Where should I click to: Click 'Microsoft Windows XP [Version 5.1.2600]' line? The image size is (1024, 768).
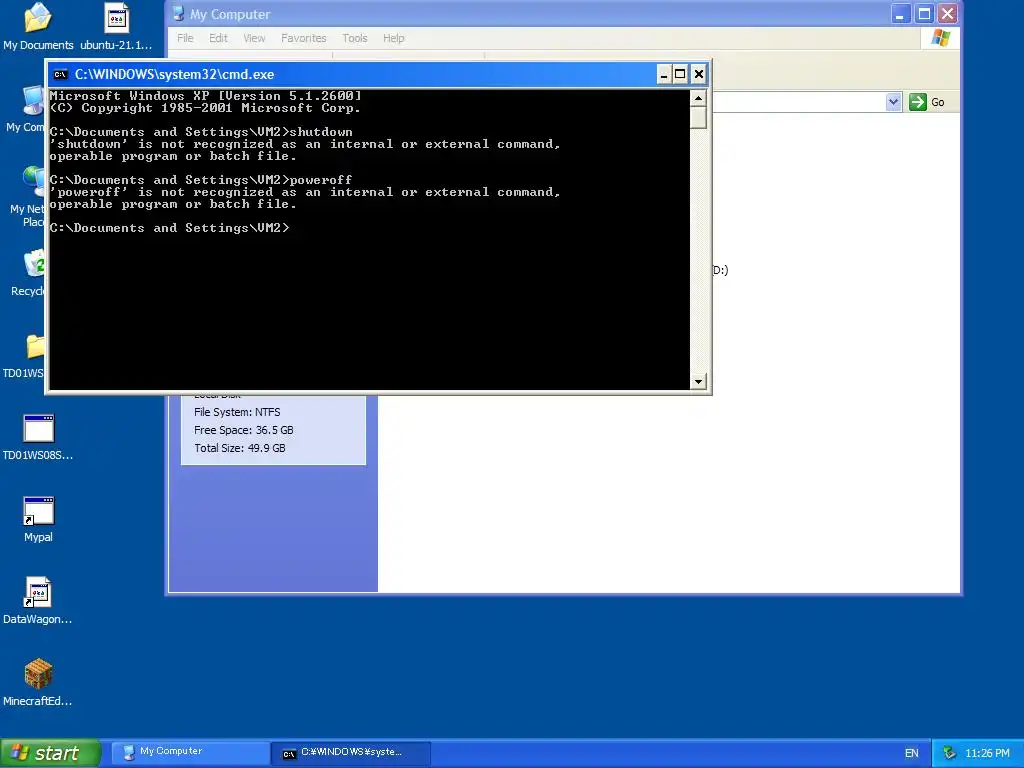coord(205,96)
